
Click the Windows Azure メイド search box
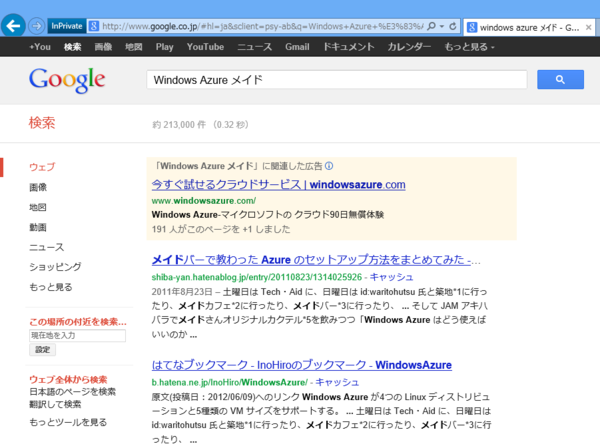336,80
